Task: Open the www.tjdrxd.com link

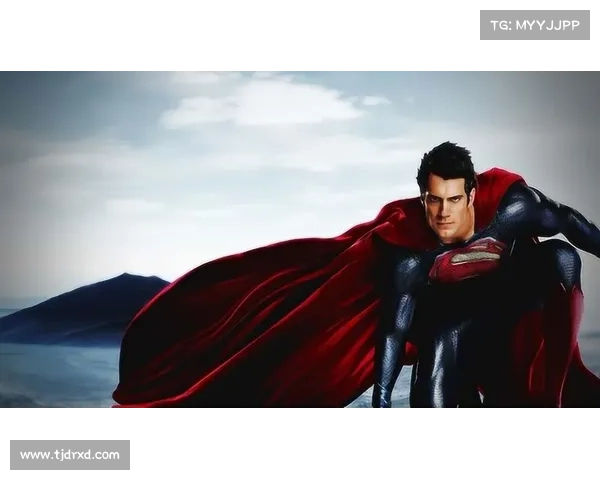Action: point(71,455)
